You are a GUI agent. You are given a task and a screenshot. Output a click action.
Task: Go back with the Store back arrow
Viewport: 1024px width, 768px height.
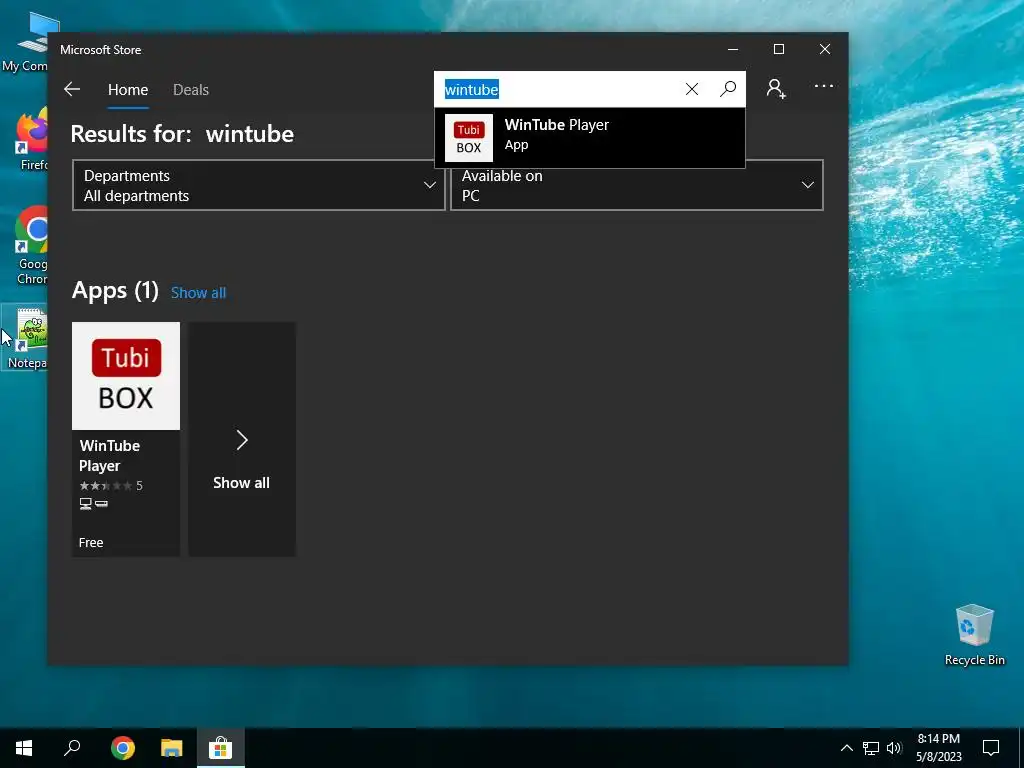[x=72, y=89]
